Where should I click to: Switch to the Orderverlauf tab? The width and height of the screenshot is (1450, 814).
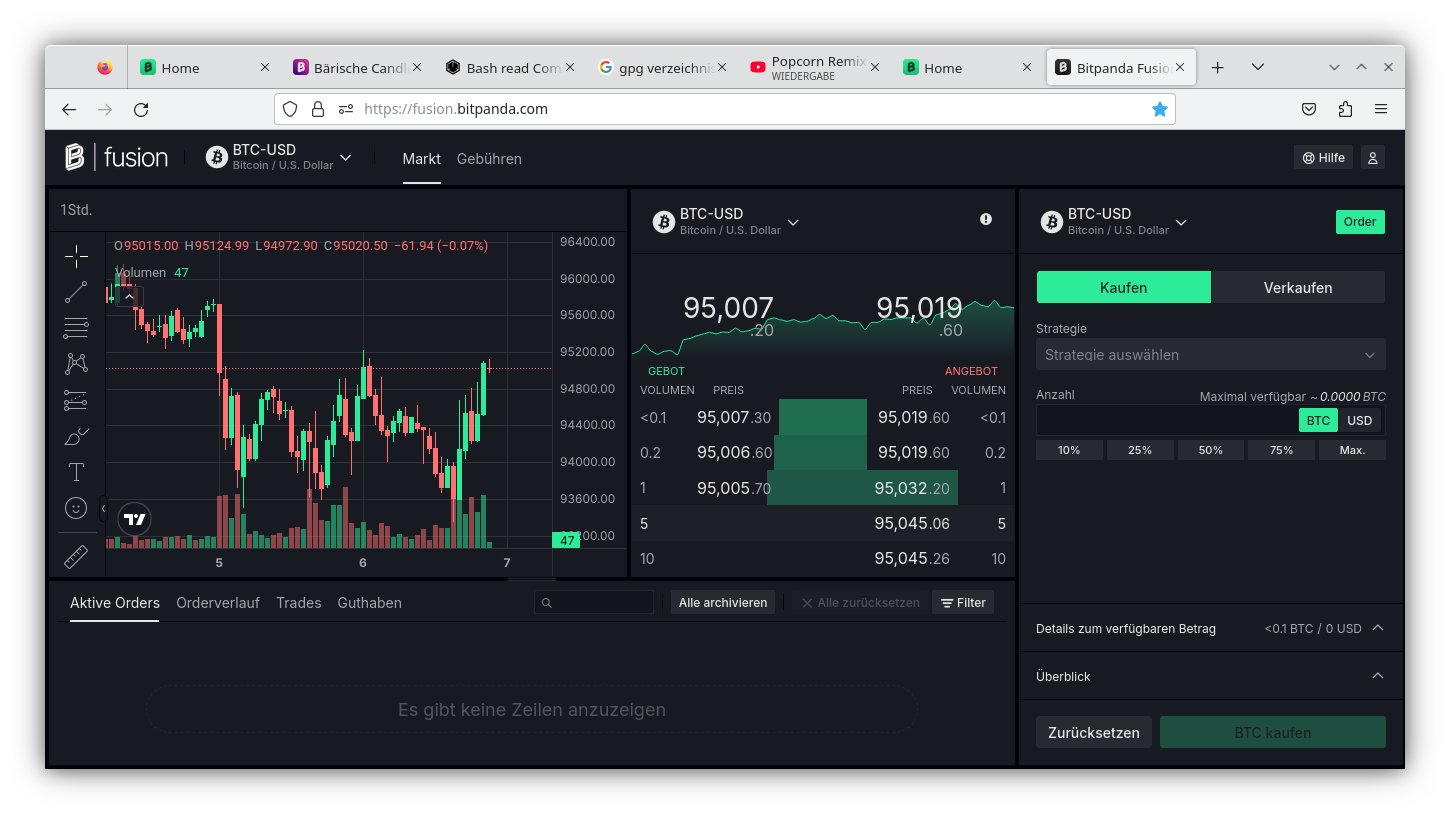pos(218,603)
